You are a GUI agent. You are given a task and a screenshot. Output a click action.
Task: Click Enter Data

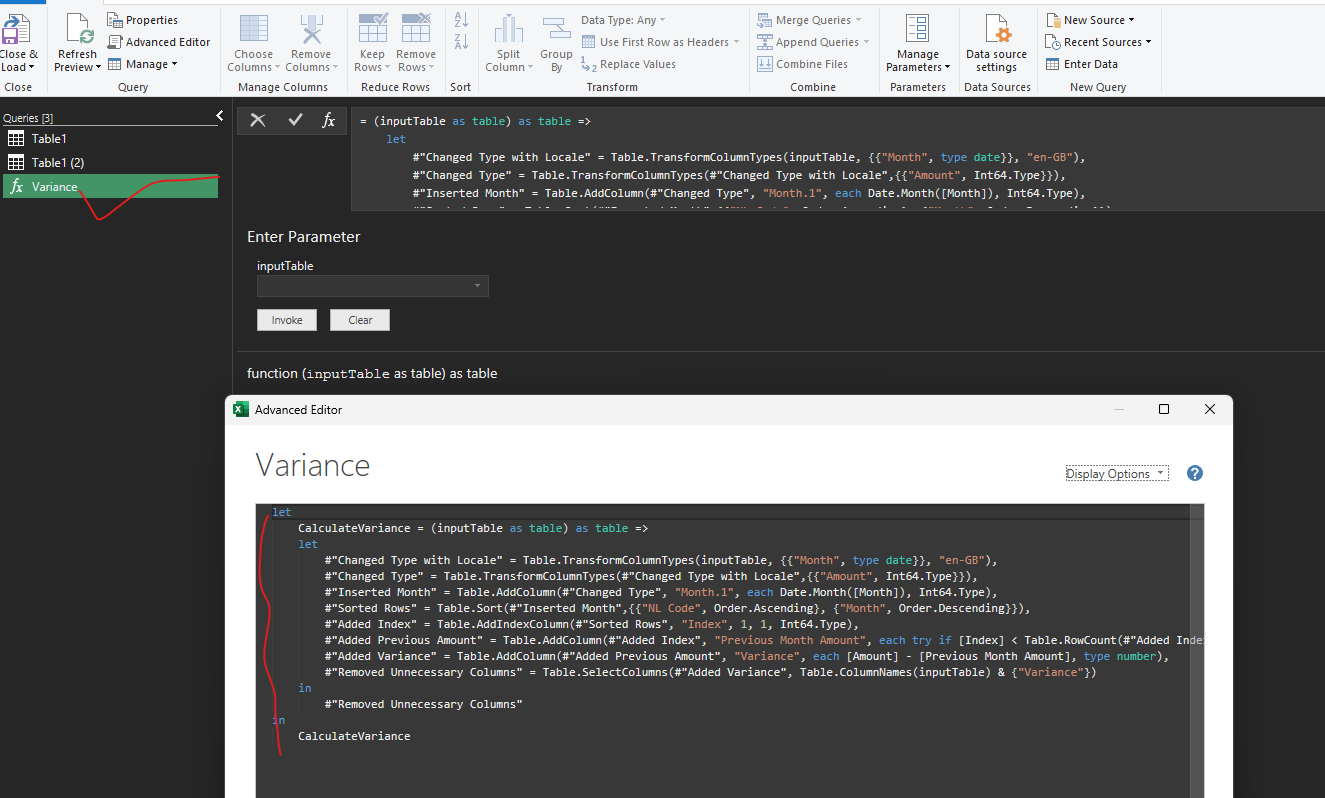click(1082, 64)
